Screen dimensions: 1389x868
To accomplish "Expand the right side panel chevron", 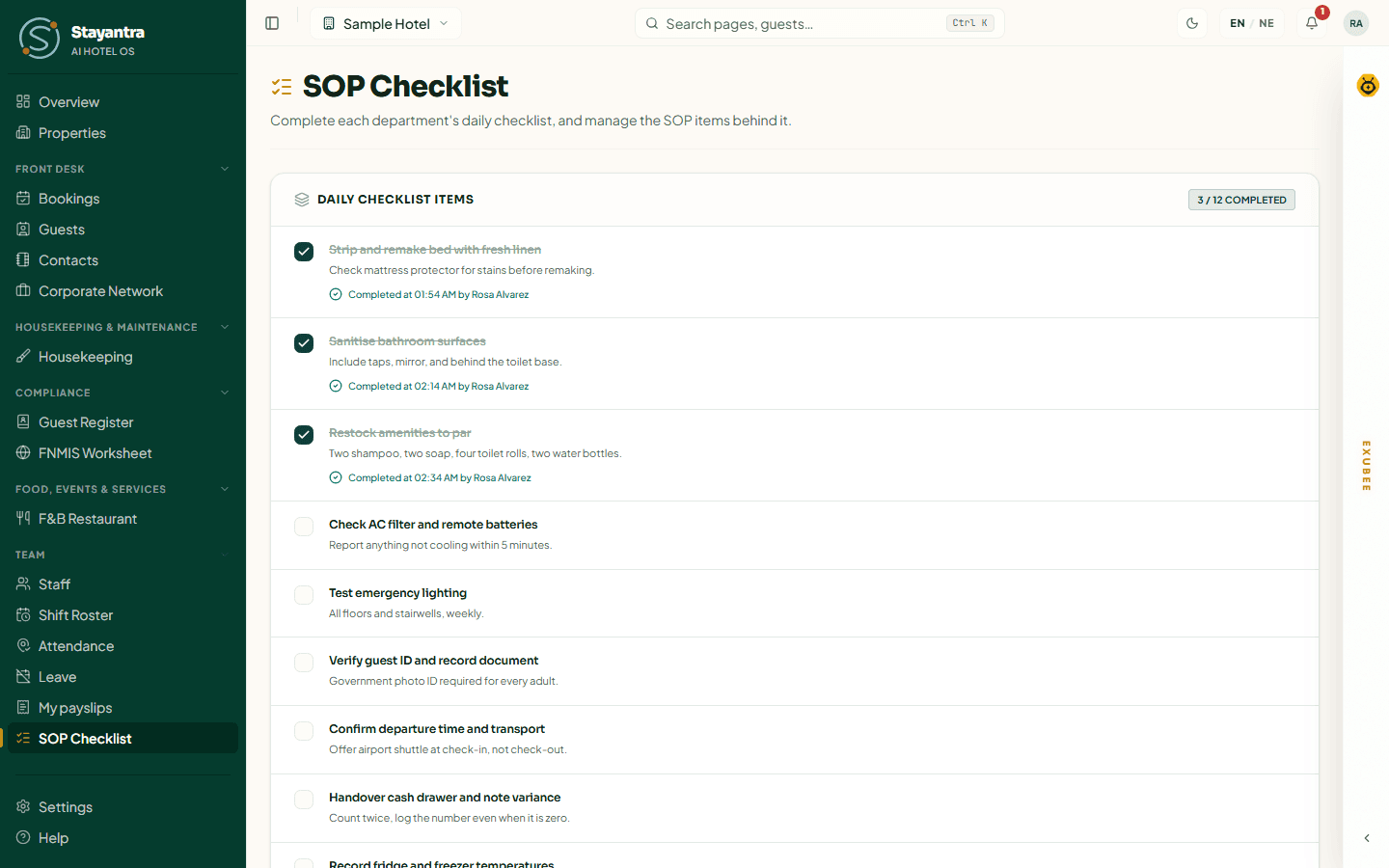I will click(1367, 838).
